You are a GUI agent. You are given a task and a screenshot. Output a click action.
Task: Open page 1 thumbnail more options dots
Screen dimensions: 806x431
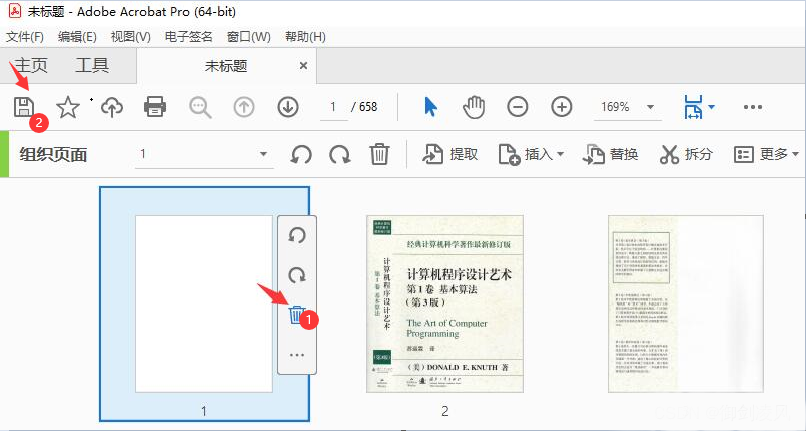tap(297, 355)
